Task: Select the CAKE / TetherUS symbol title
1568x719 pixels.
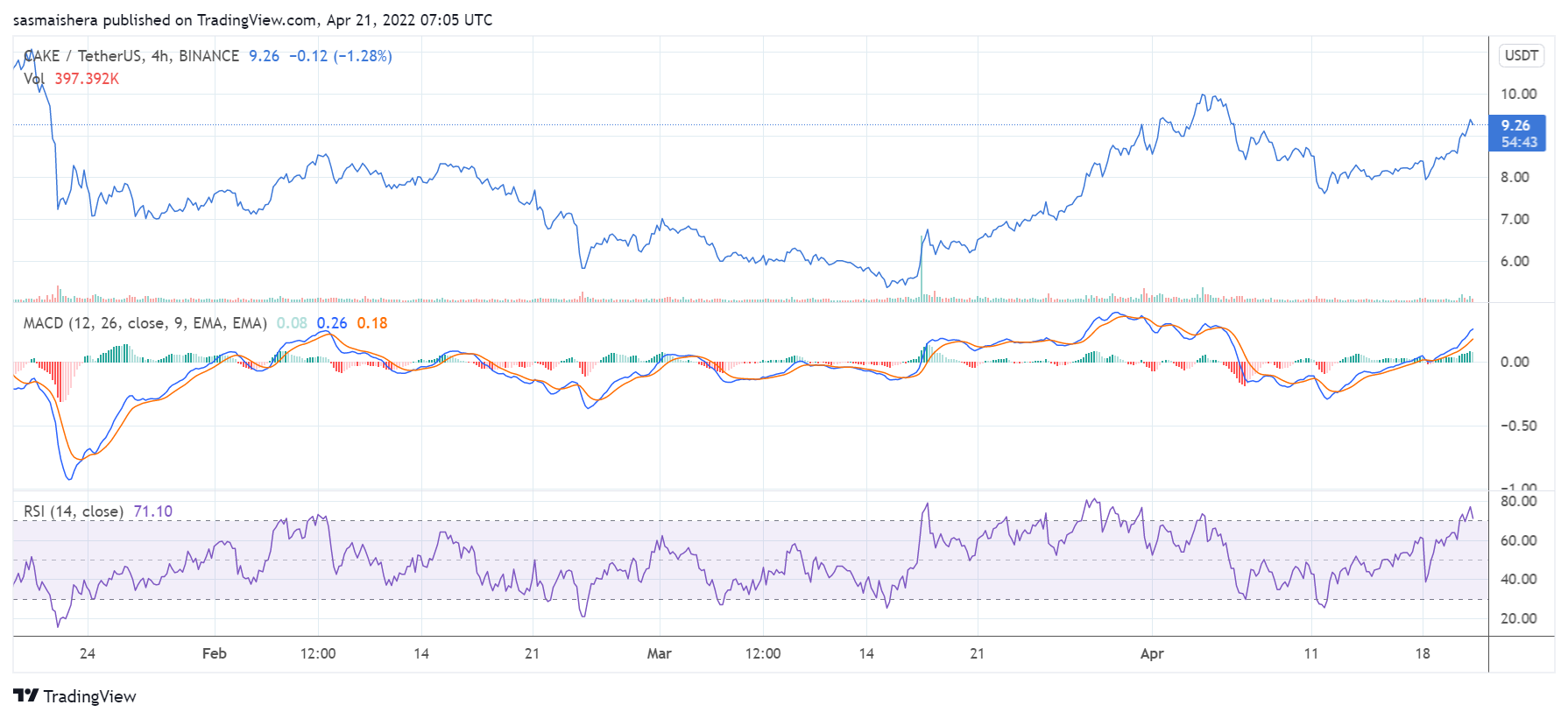Action: pos(131,56)
